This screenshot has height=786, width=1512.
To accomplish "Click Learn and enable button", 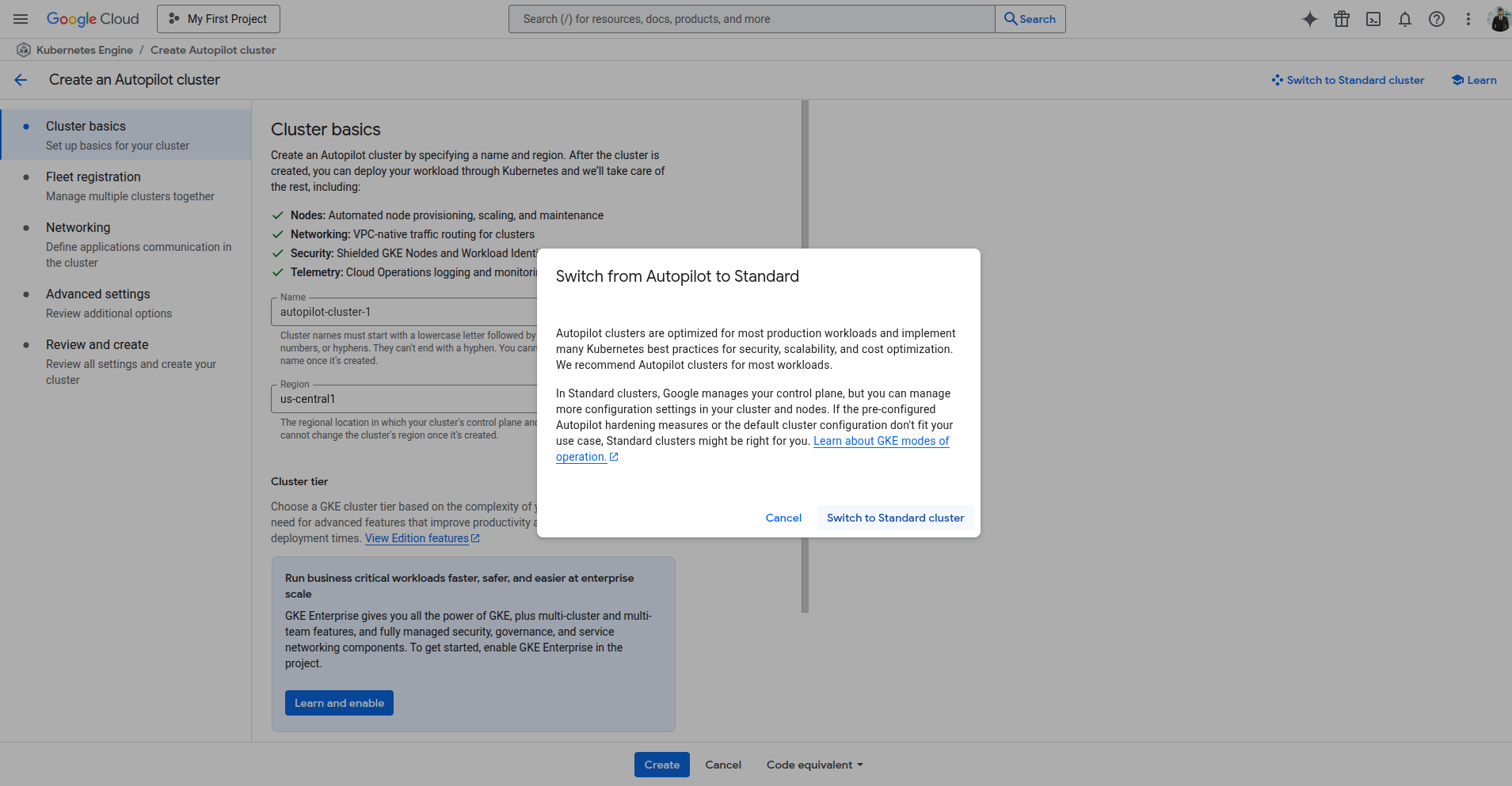I will [339, 703].
